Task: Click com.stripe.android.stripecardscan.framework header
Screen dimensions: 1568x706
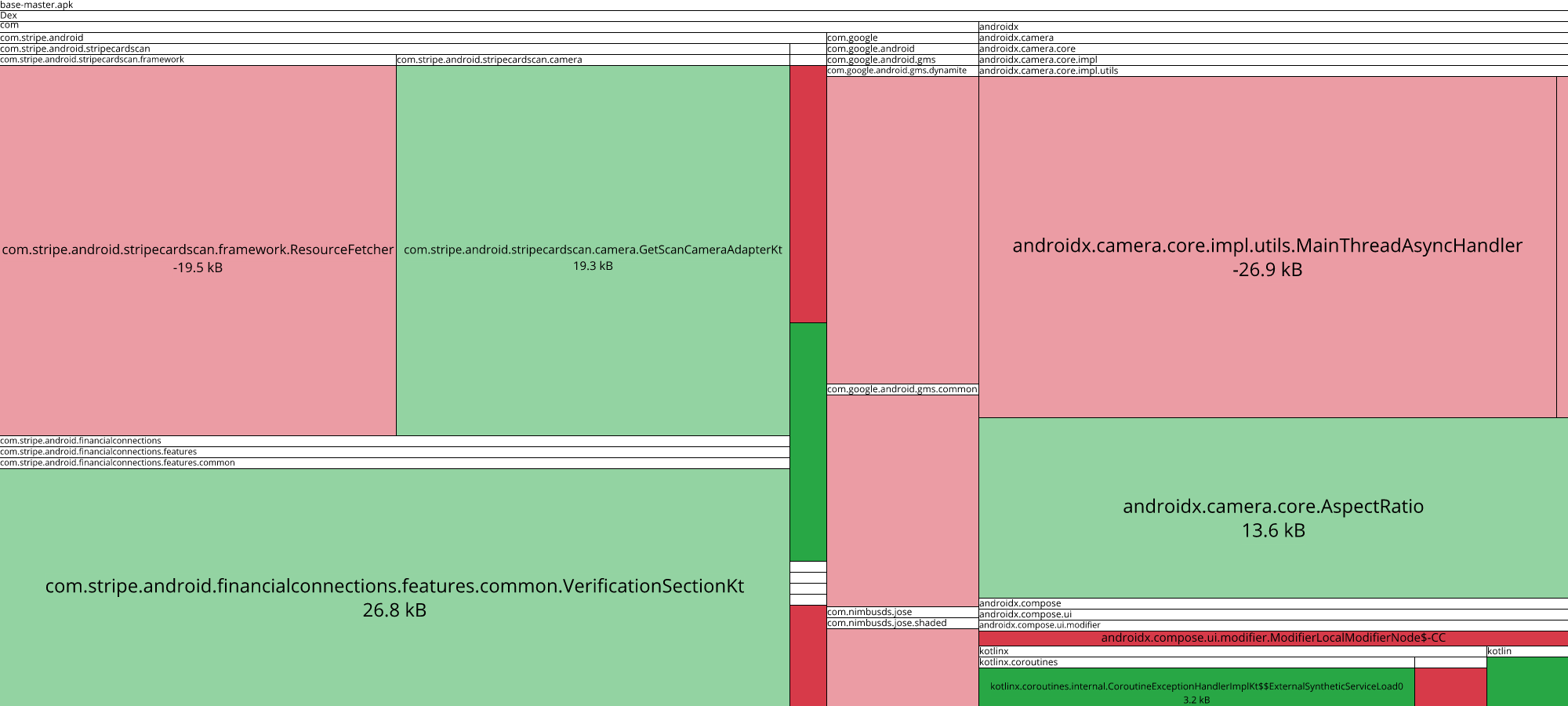Action: coord(198,60)
